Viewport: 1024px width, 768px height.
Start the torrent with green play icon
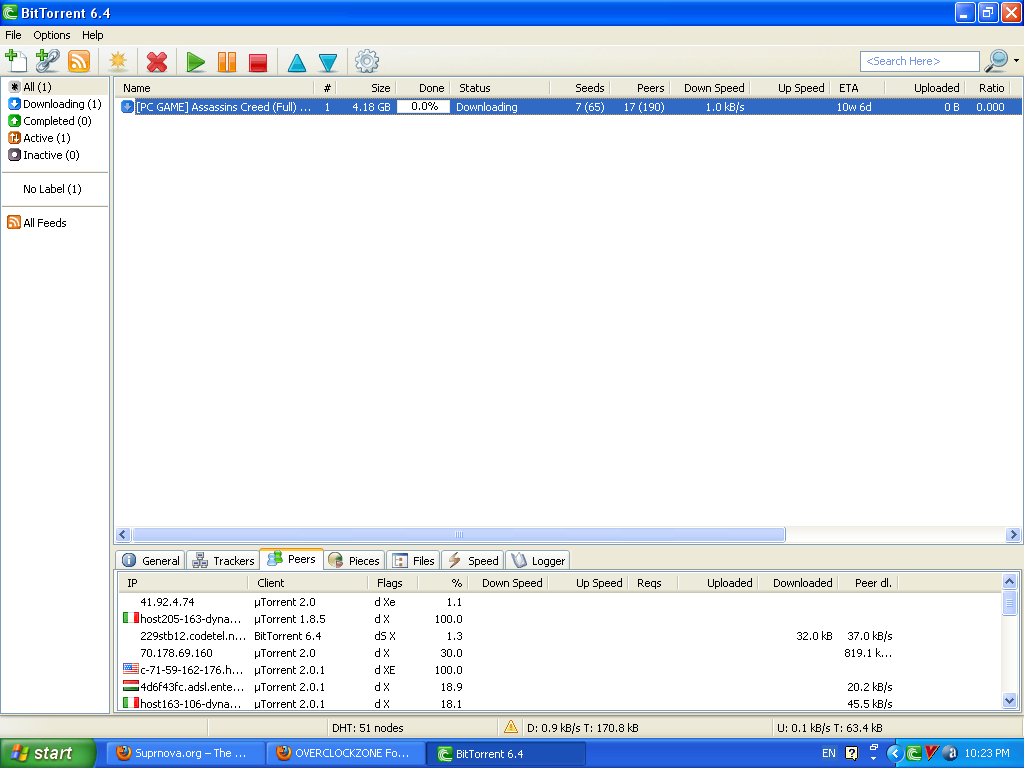196,62
